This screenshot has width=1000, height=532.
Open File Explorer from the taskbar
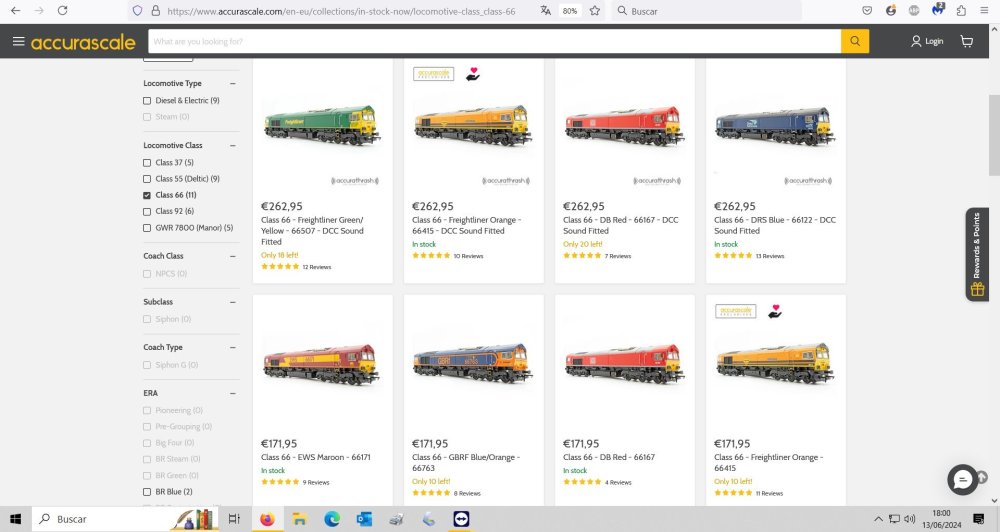[299, 519]
